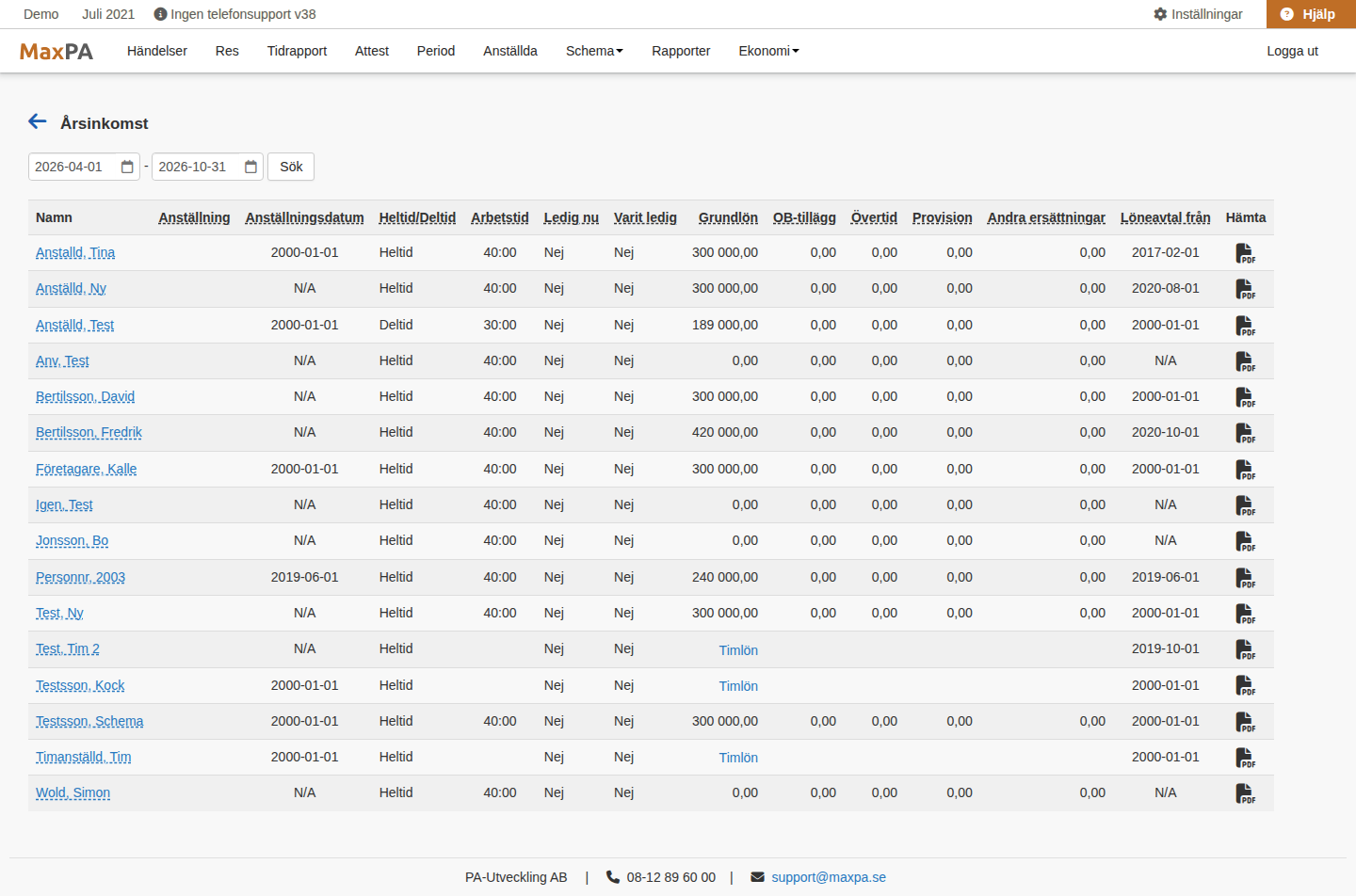Open Inställningar settings
Viewport: 1356px width, 896px height.
pos(1198,14)
